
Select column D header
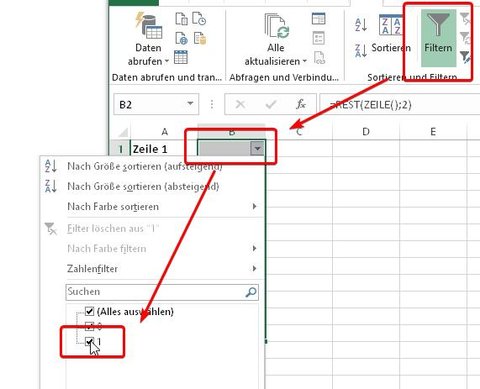pyautogui.click(x=366, y=132)
